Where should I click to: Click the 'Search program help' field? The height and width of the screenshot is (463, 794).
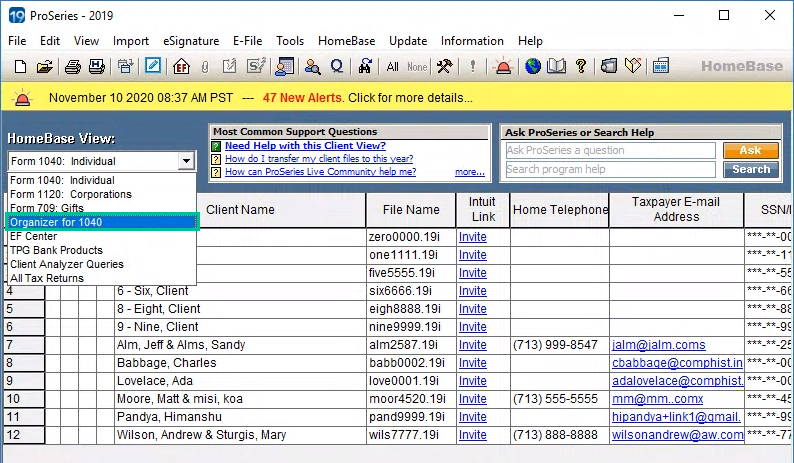[x=610, y=169]
